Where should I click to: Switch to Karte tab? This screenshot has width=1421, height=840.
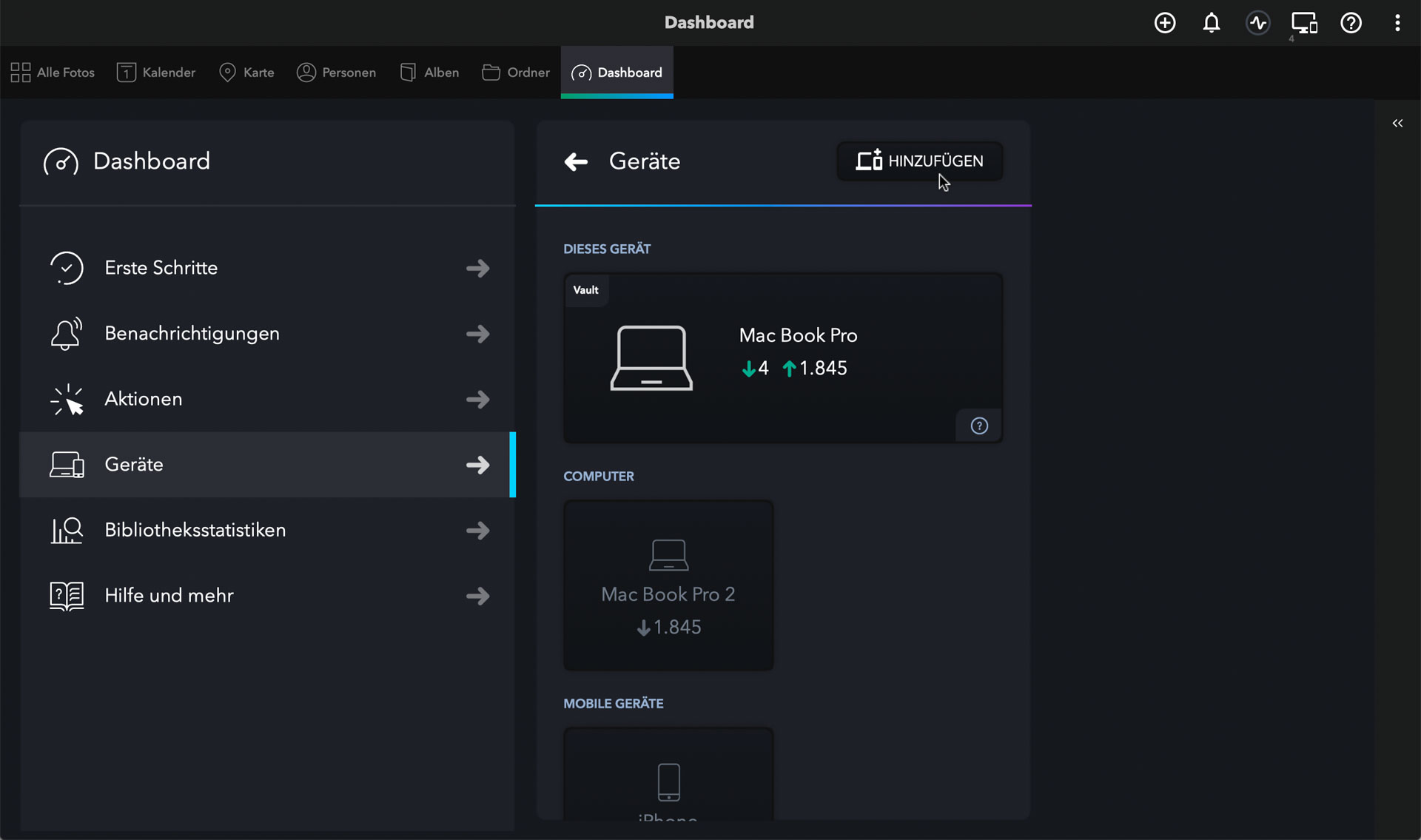(x=246, y=73)
